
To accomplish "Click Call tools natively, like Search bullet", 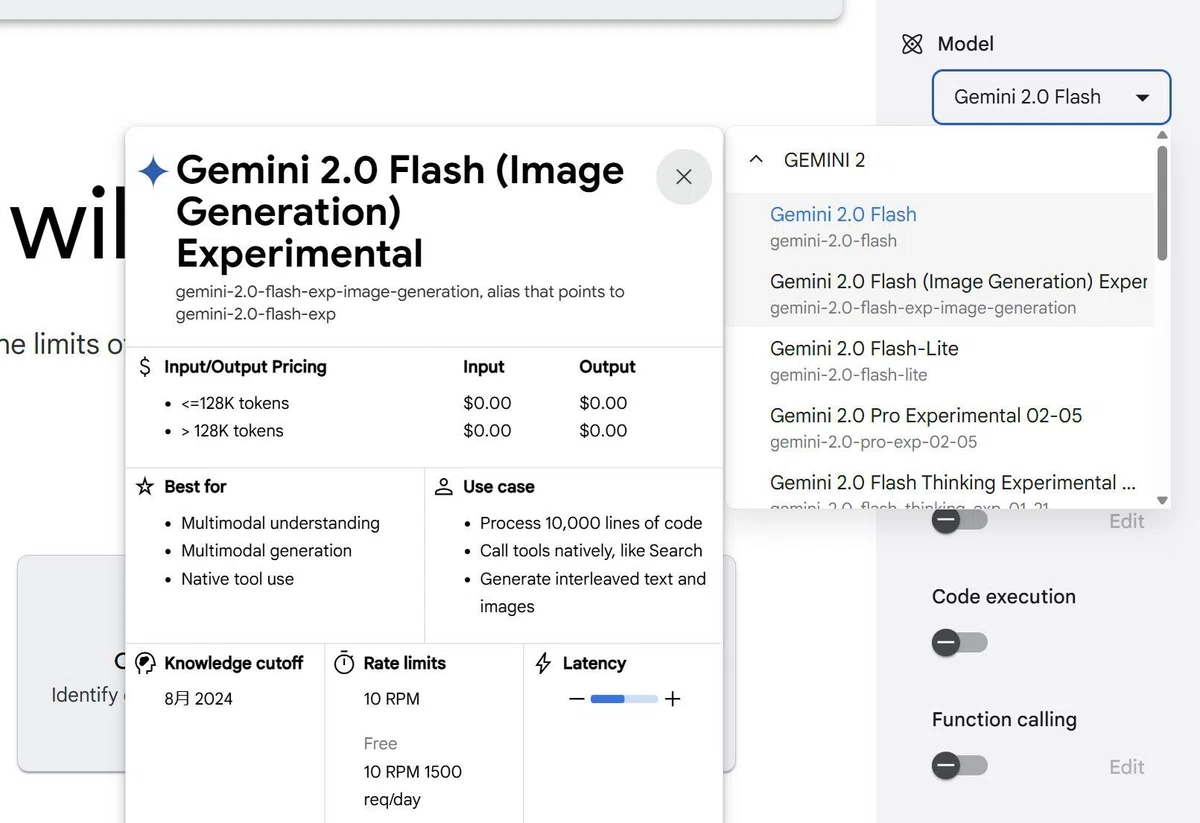I will (x=591, y=551).
